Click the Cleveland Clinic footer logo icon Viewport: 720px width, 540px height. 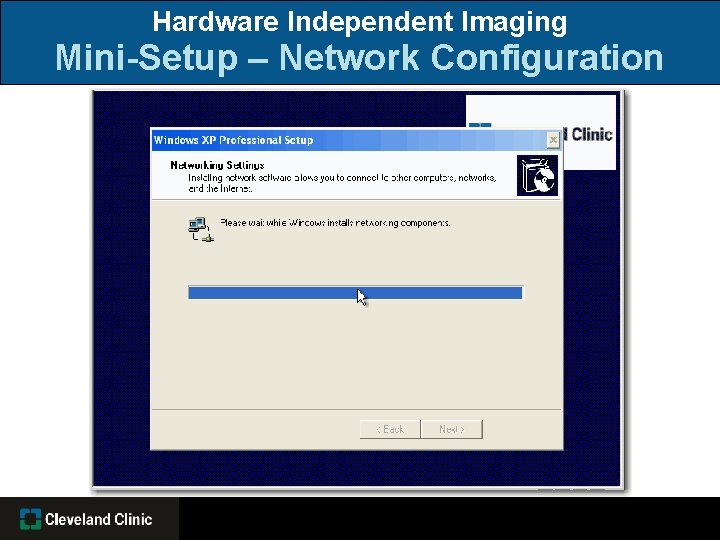click(x=30, y=519)
